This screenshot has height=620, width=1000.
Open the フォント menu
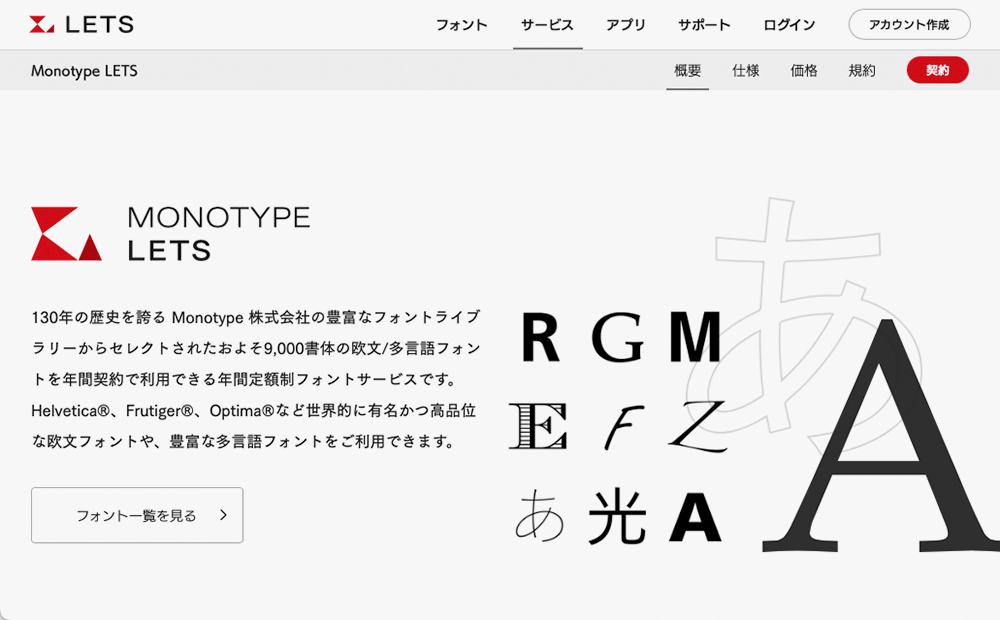(x=461, y=24)
